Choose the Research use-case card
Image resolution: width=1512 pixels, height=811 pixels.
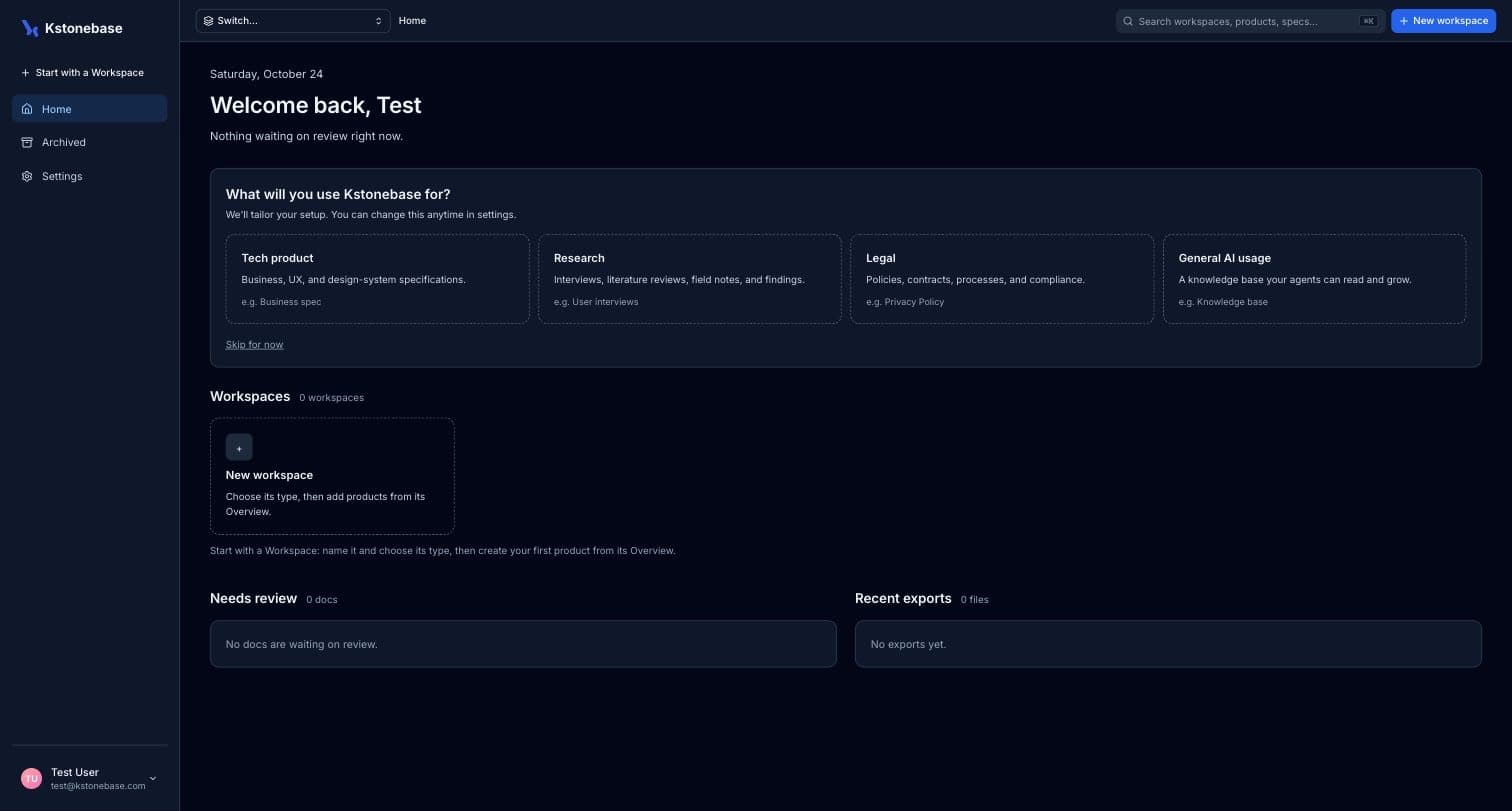[x=690, y=279]
